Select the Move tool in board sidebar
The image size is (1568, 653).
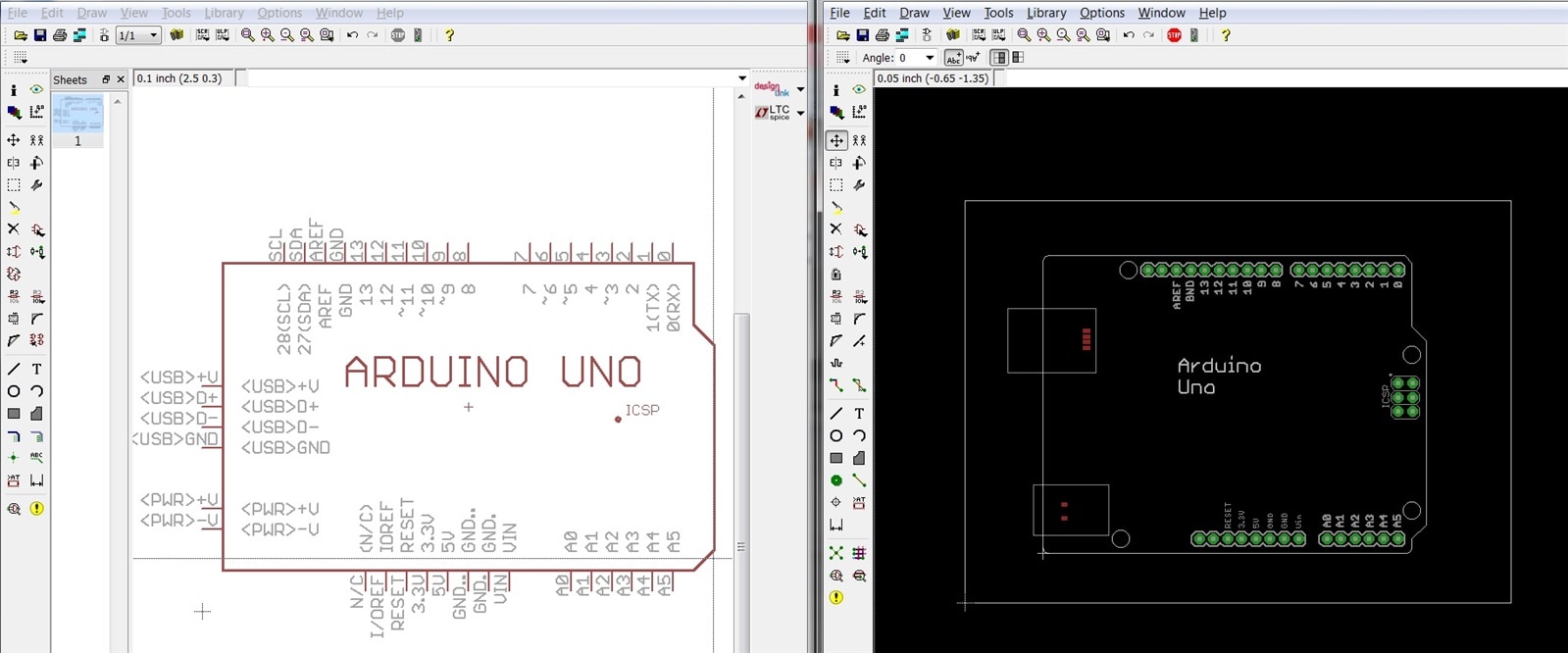tap(836, 140)
